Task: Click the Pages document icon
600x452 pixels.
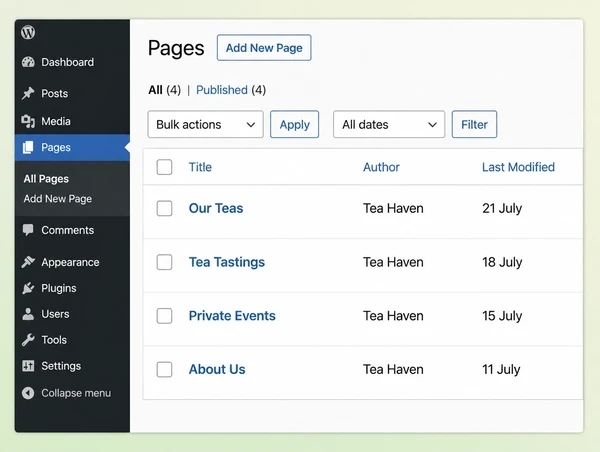Action: (x=28, y=147)
